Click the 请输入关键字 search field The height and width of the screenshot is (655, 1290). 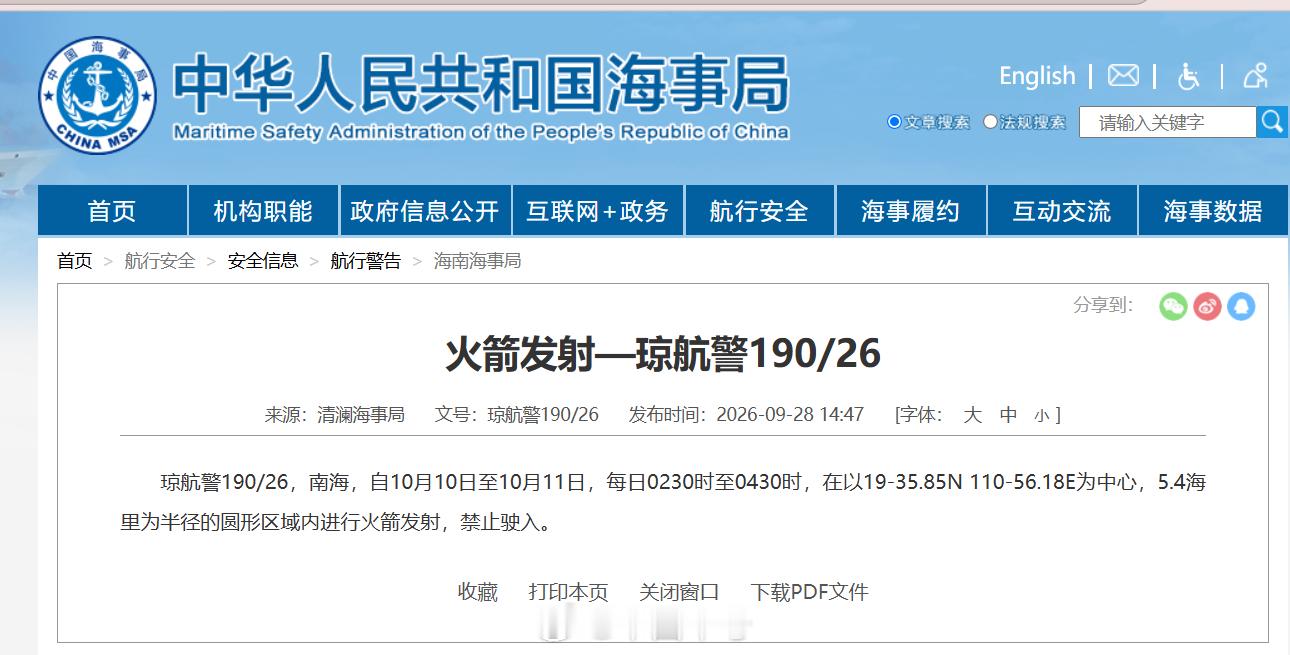click(1167, 122)
